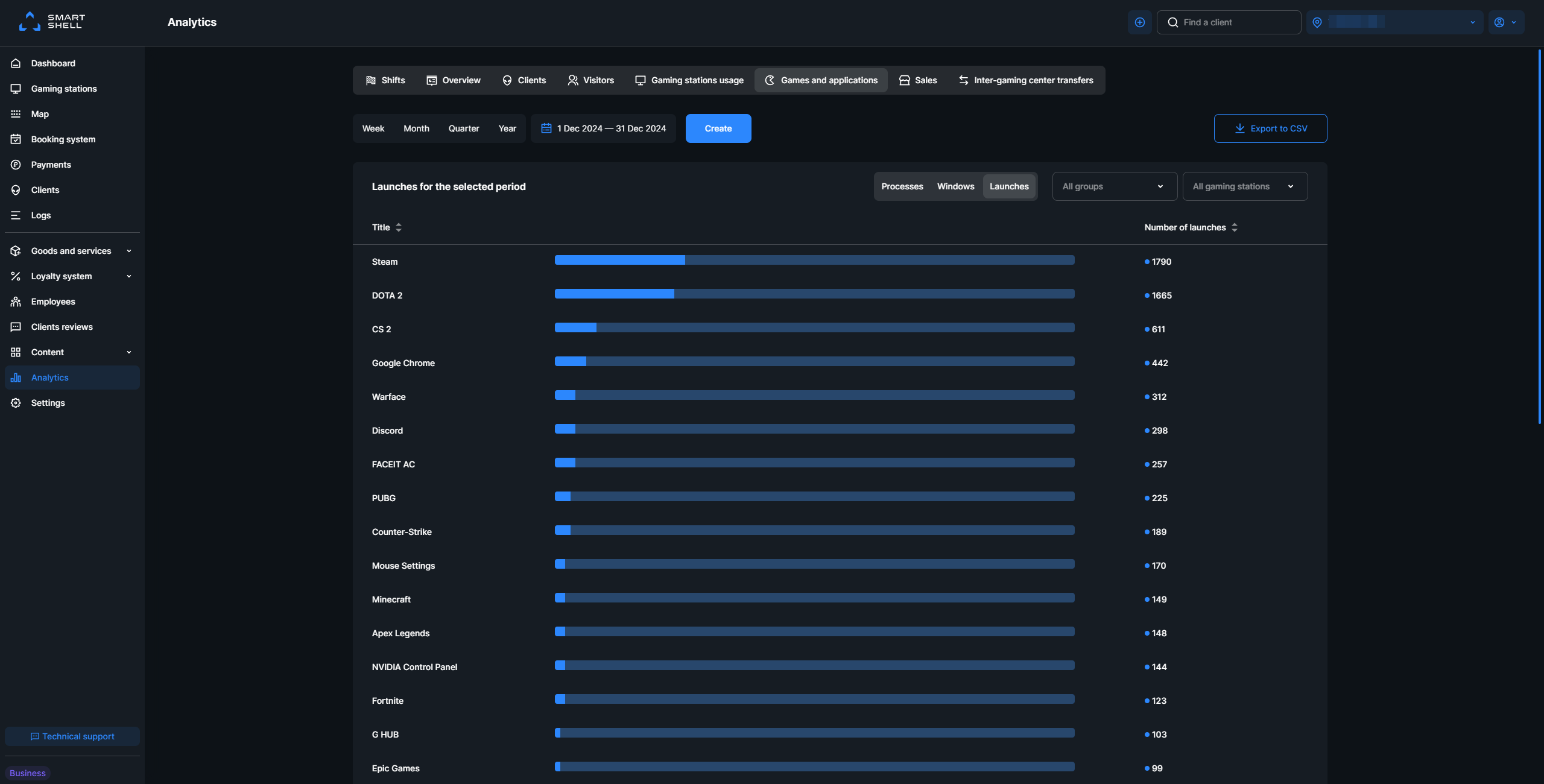Image resolution: width=1544 pixels, height=784 pixels.
Task: Click the Loyalty system percent icon
Action: [16, 276]
